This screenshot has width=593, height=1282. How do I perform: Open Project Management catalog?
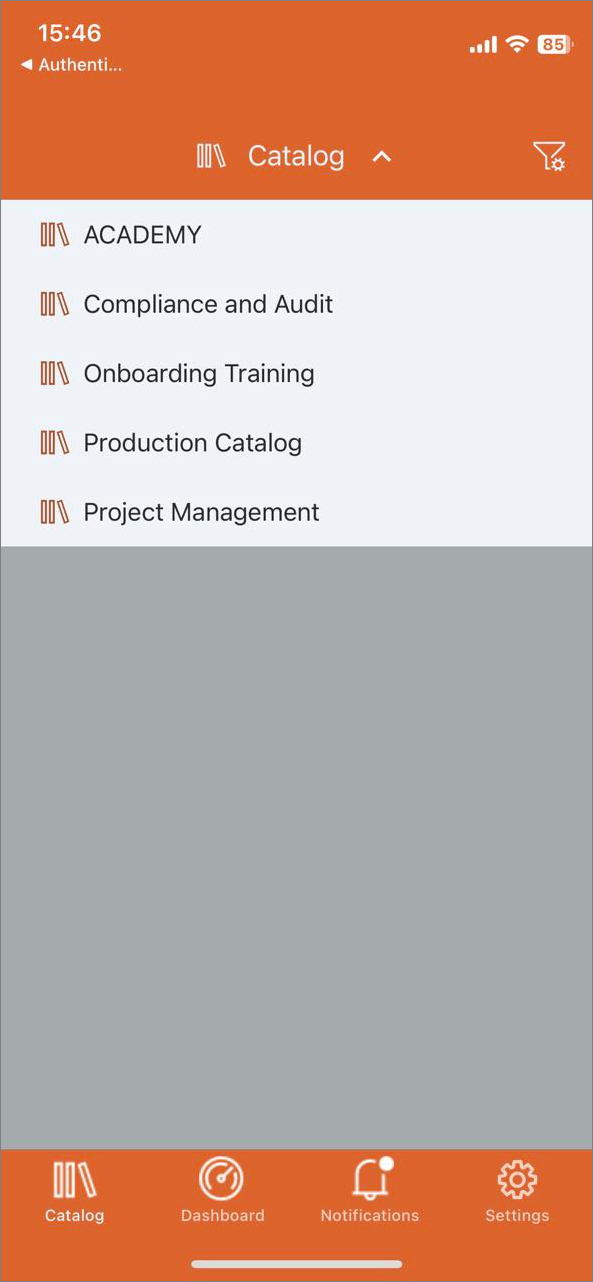point(297,512)
